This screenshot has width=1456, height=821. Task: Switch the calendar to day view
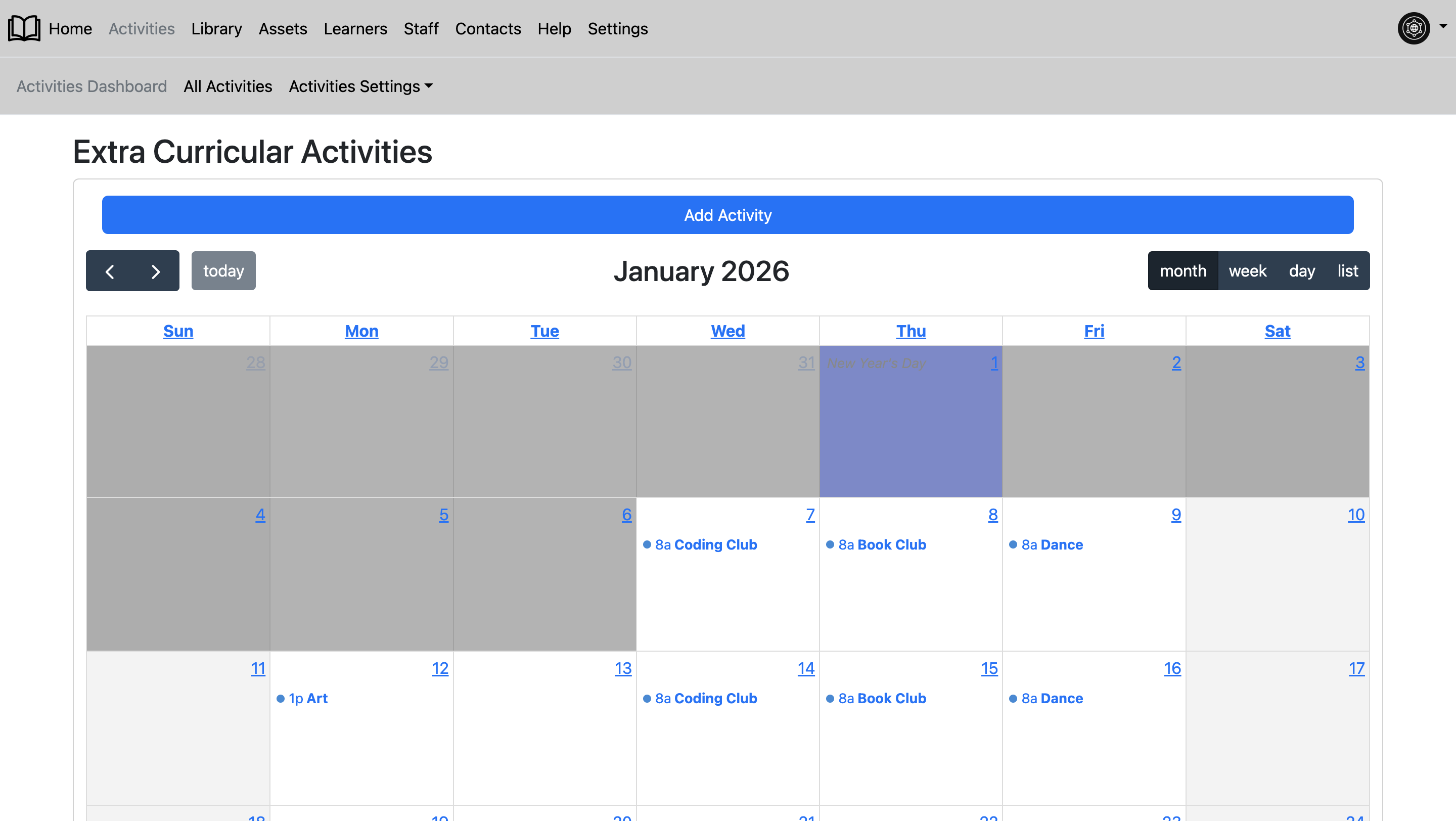(x=1302, y=270)
